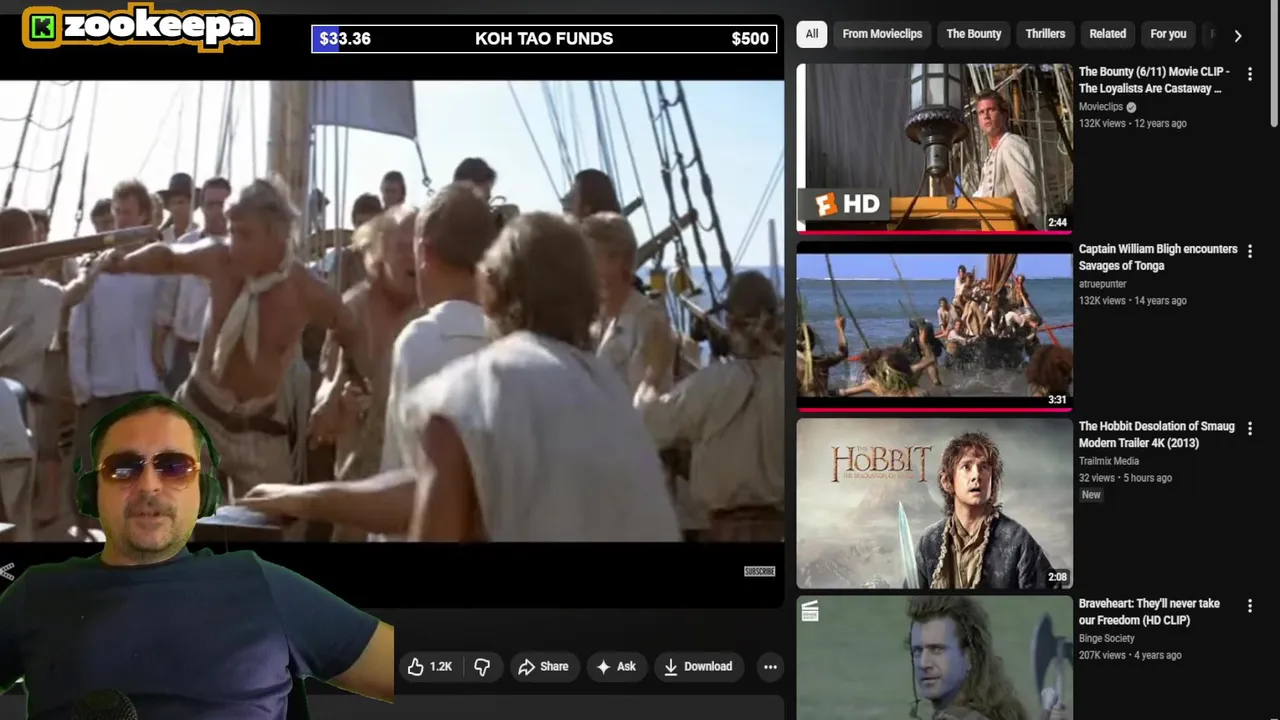Click the KOH TAO FUNDS donation progress bar
This screenshot has width=1280, height=720.
tap(544, 39)
